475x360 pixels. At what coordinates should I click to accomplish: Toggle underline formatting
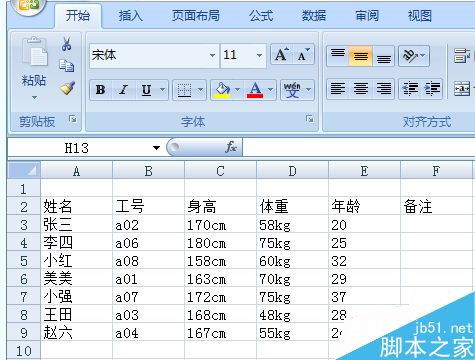(146, 90)
